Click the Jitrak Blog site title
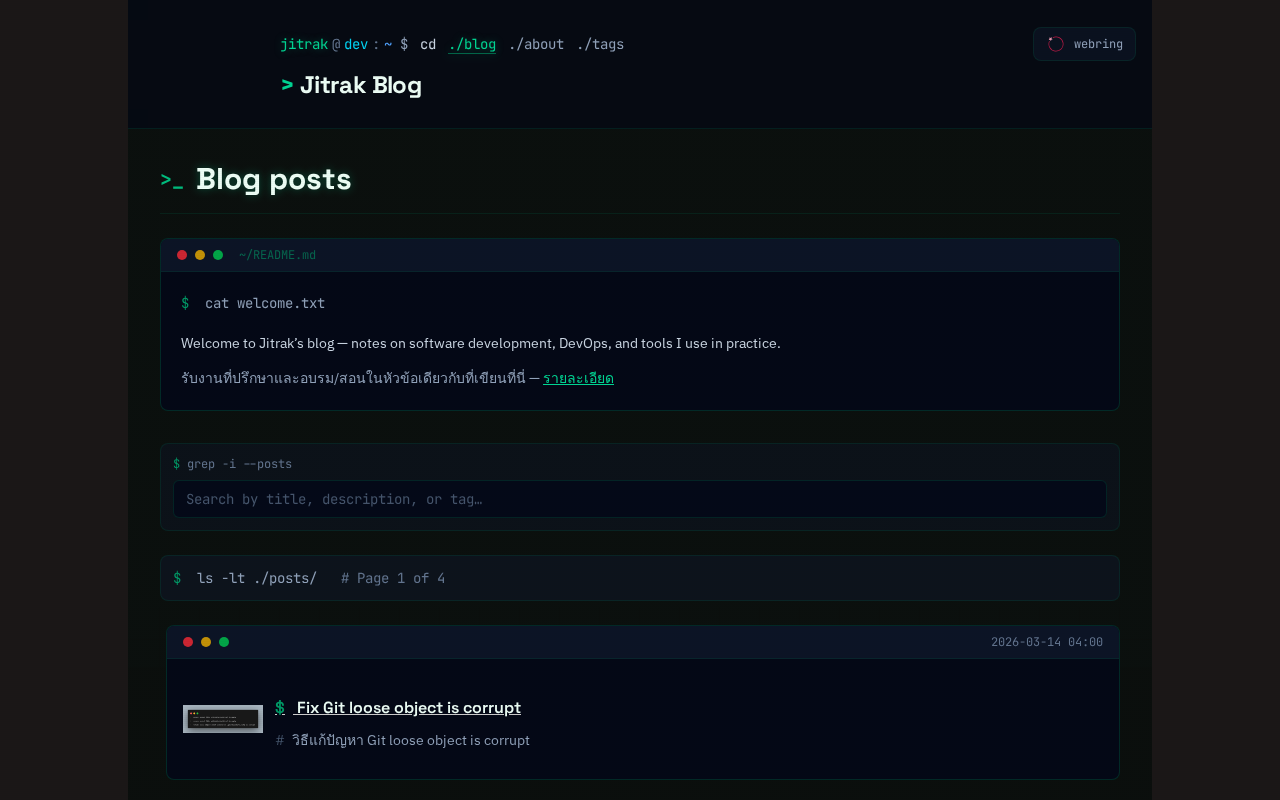Screen dimensions: 1280x800 coord(360,85)
